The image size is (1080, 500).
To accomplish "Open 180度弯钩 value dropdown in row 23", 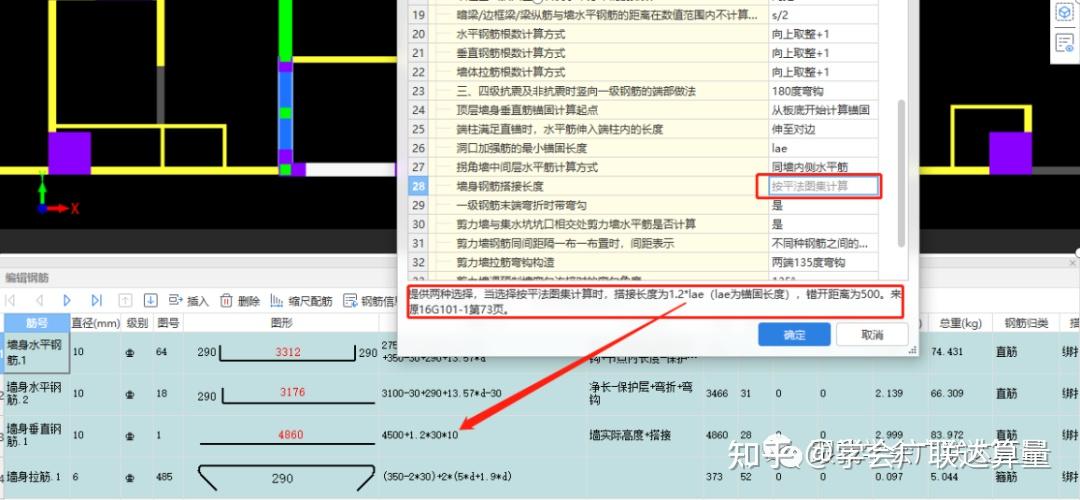I will (x=823, y=91).
